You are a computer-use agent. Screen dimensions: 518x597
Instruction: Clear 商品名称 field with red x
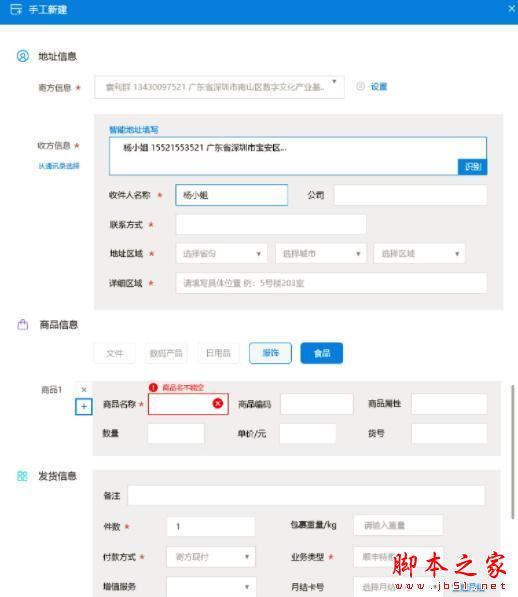[x=218, y=403]
